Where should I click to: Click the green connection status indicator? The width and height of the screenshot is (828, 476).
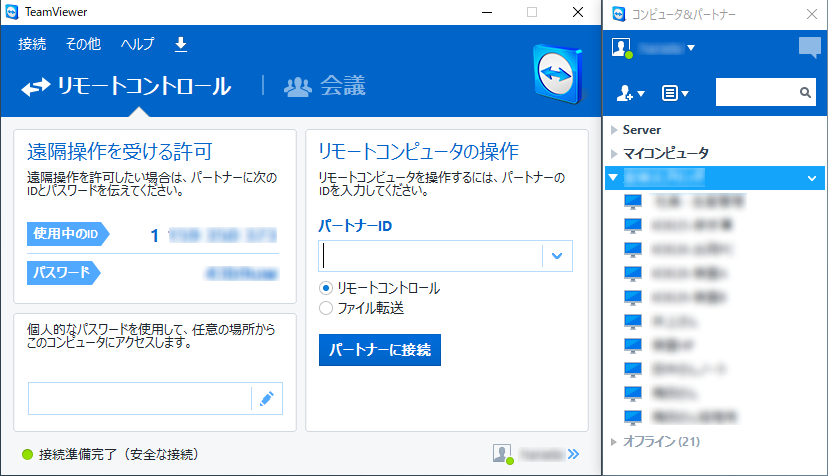pyautogui.click(x=27, y=454)
